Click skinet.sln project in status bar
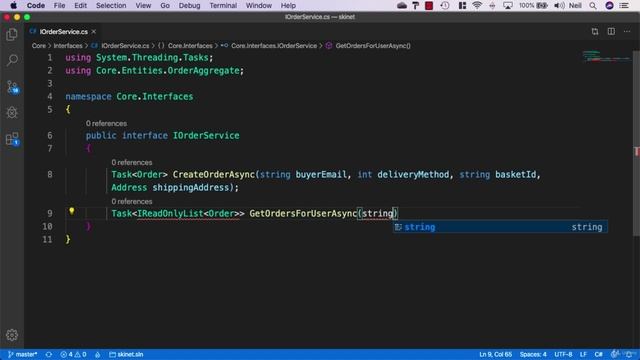The width and height of the screenshot is (640, 360). [126, 354]
